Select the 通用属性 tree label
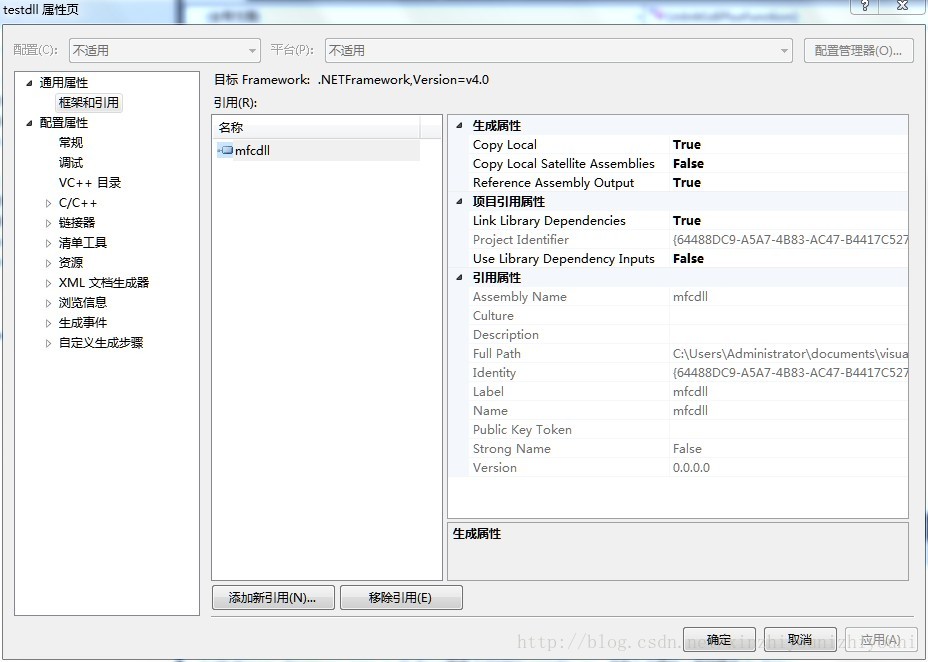The image size is (928, 662). click(x=64, y=83)
